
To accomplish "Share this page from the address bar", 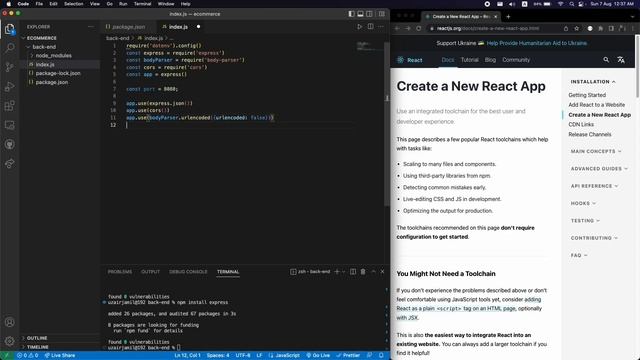I will point(566,29).
